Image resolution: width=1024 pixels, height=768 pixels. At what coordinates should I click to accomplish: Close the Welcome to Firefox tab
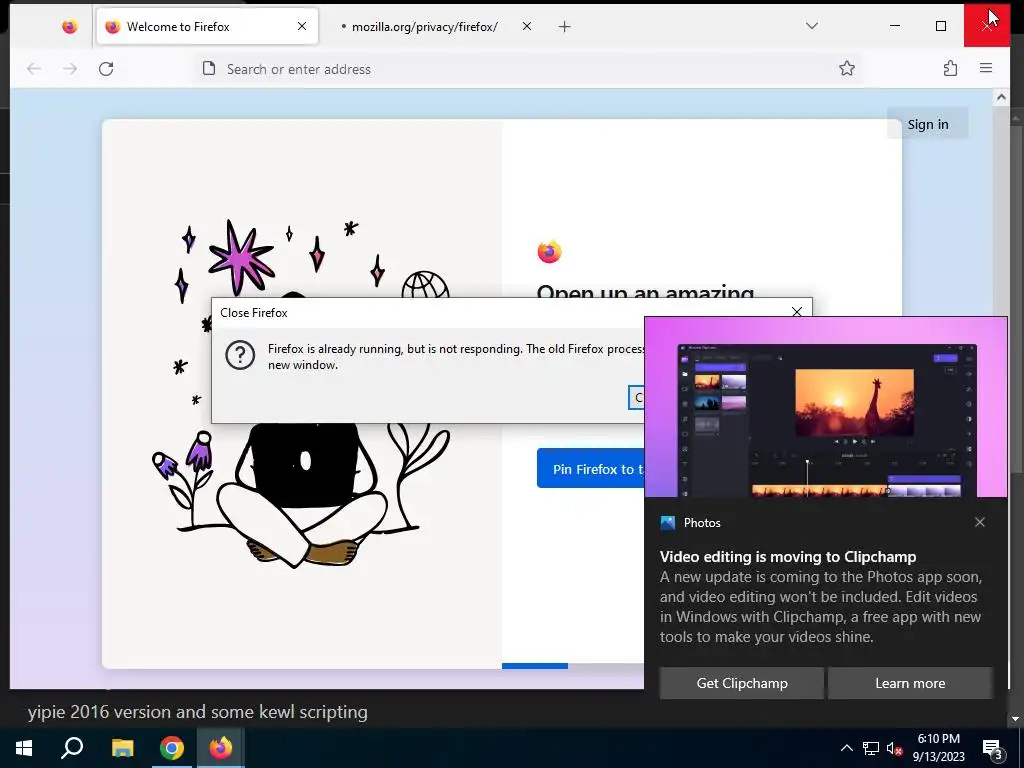coord(302,27)
